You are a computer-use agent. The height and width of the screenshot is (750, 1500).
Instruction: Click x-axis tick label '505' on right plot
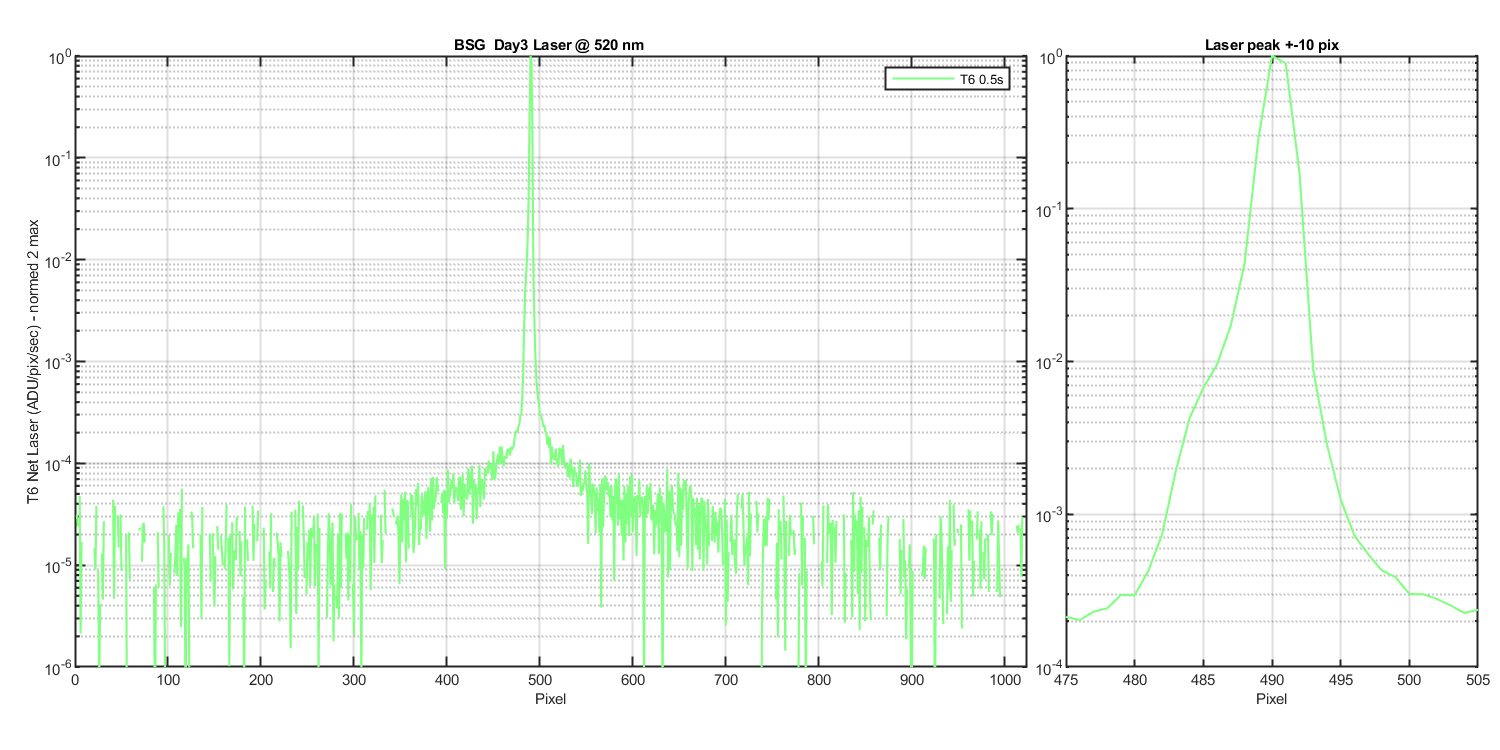pos(1477,680)
